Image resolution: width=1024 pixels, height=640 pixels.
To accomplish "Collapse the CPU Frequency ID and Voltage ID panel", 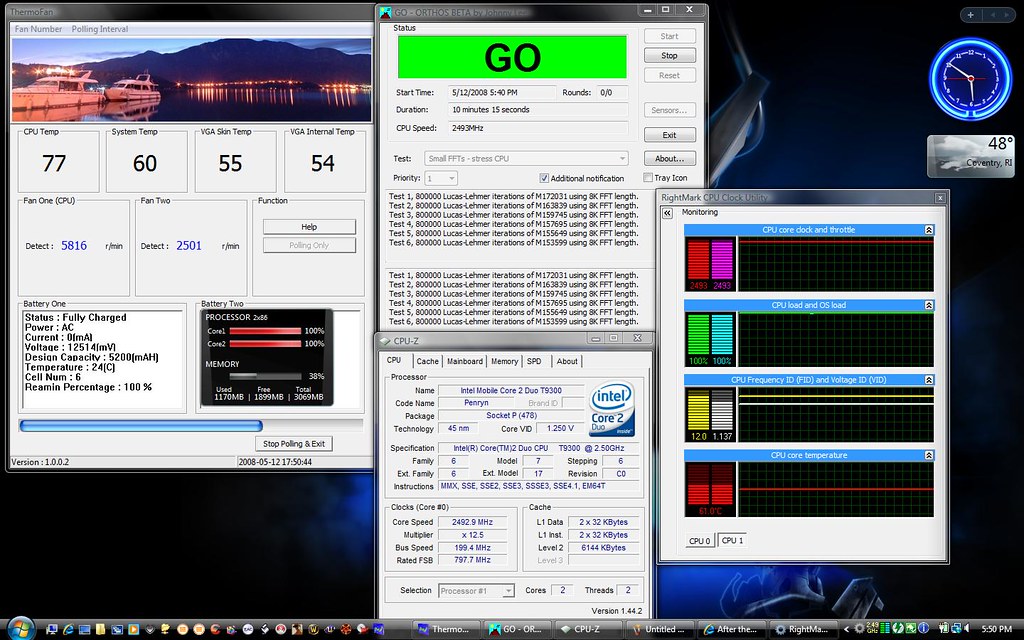I will 929,380.
